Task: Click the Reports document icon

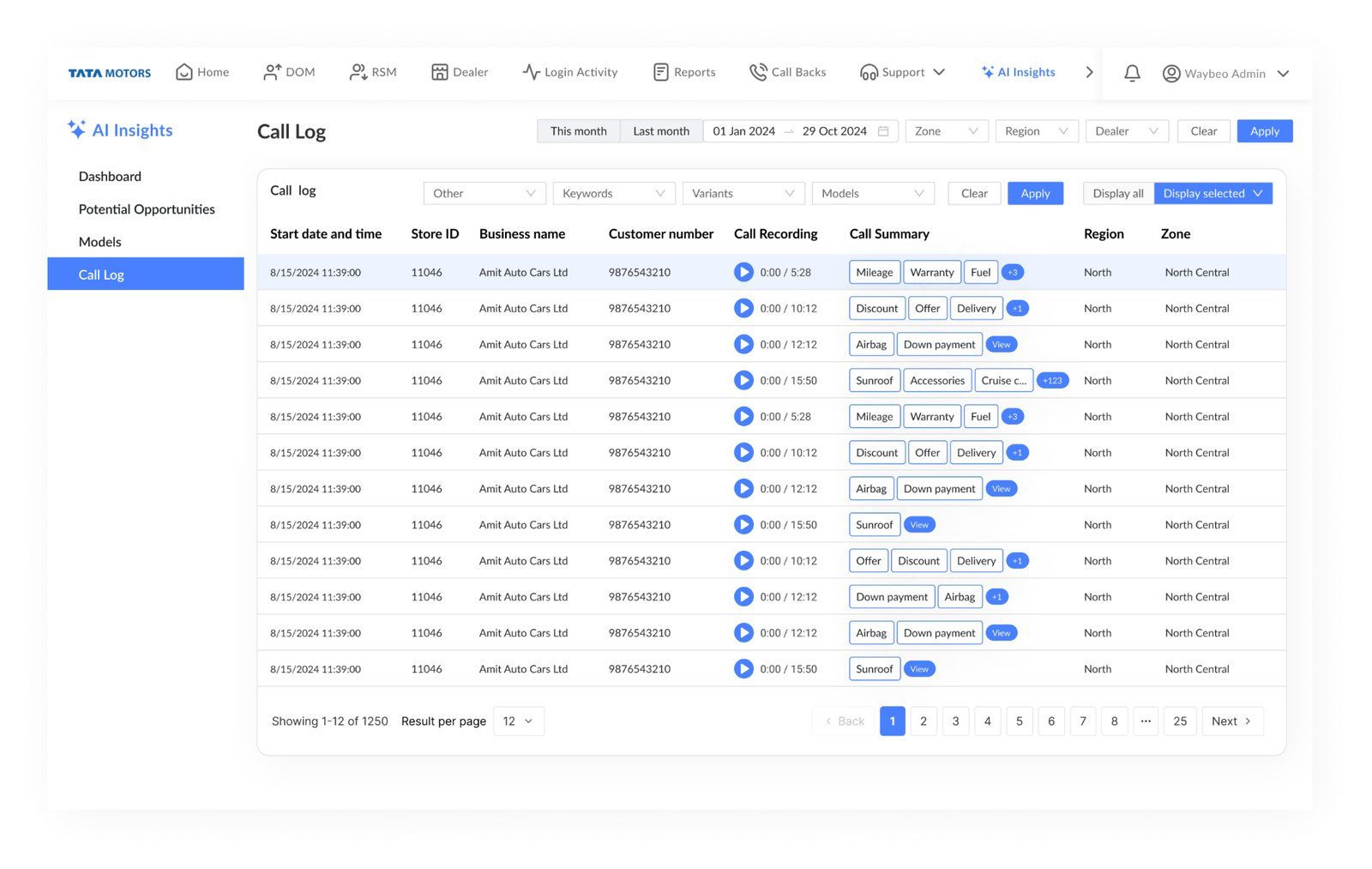Action: 660,72
